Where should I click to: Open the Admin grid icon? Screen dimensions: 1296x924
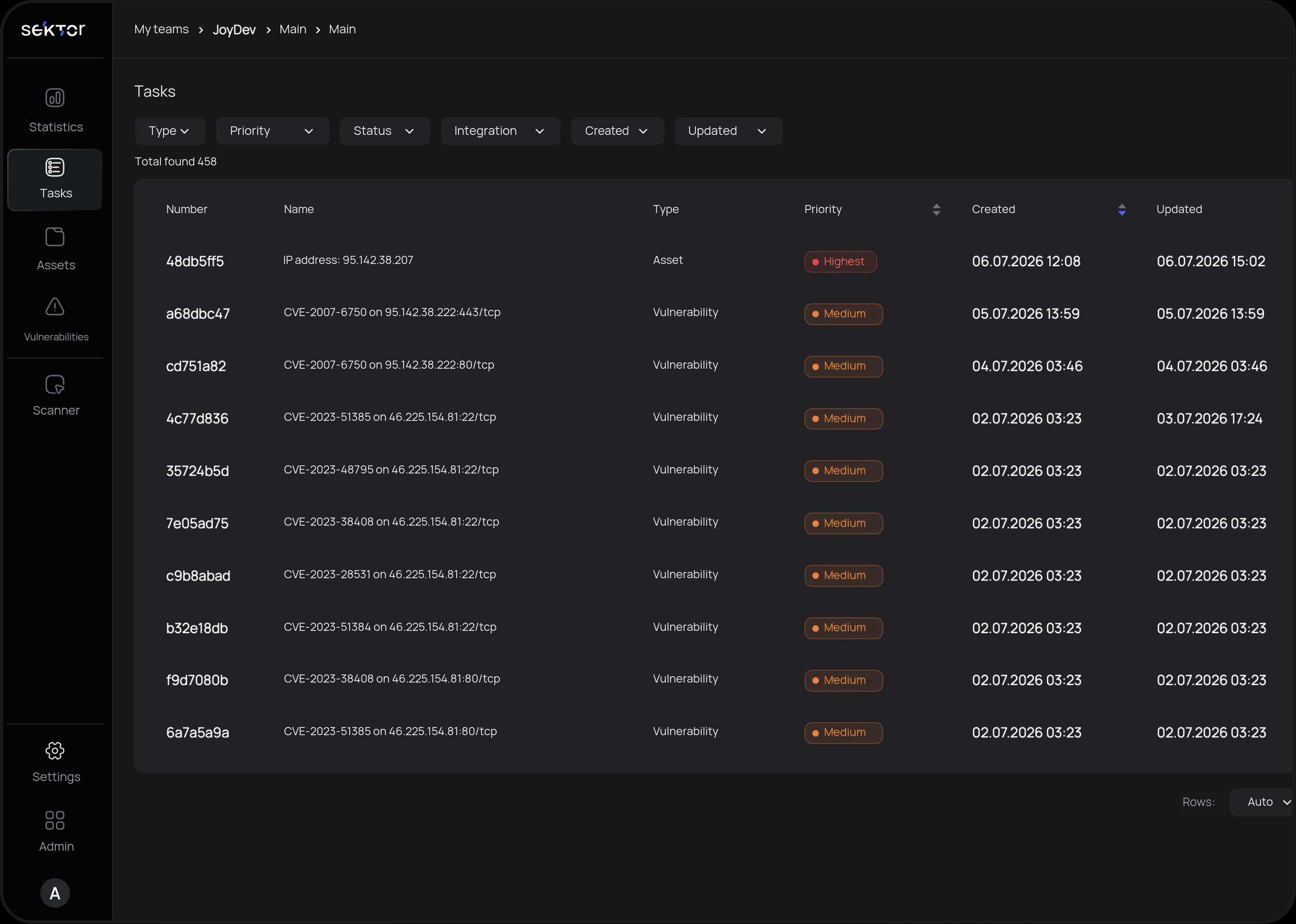pos(54,820)
